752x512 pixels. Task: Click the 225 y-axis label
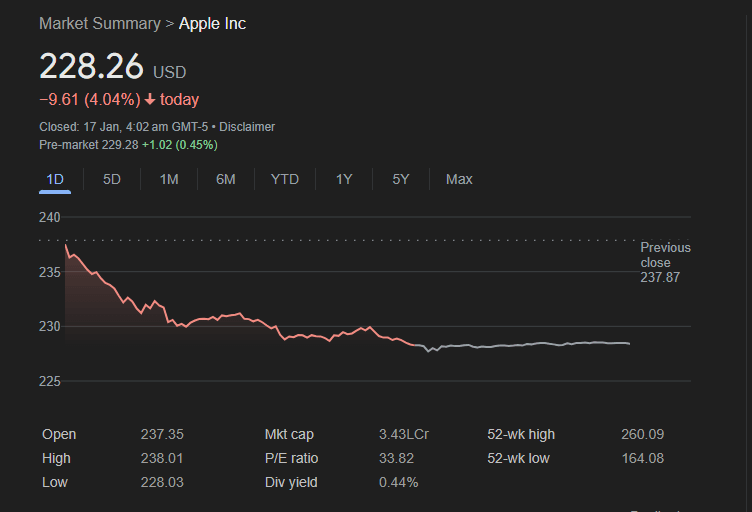pyautogui.click(x=50, y=382)
